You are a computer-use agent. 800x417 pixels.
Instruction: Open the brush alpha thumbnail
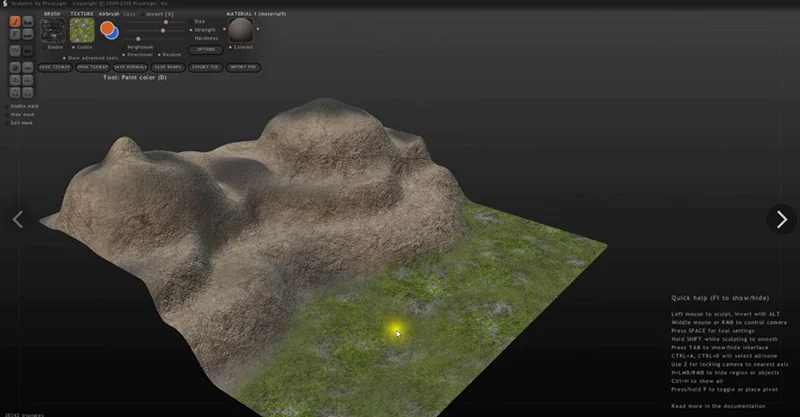tap(52, 30)
